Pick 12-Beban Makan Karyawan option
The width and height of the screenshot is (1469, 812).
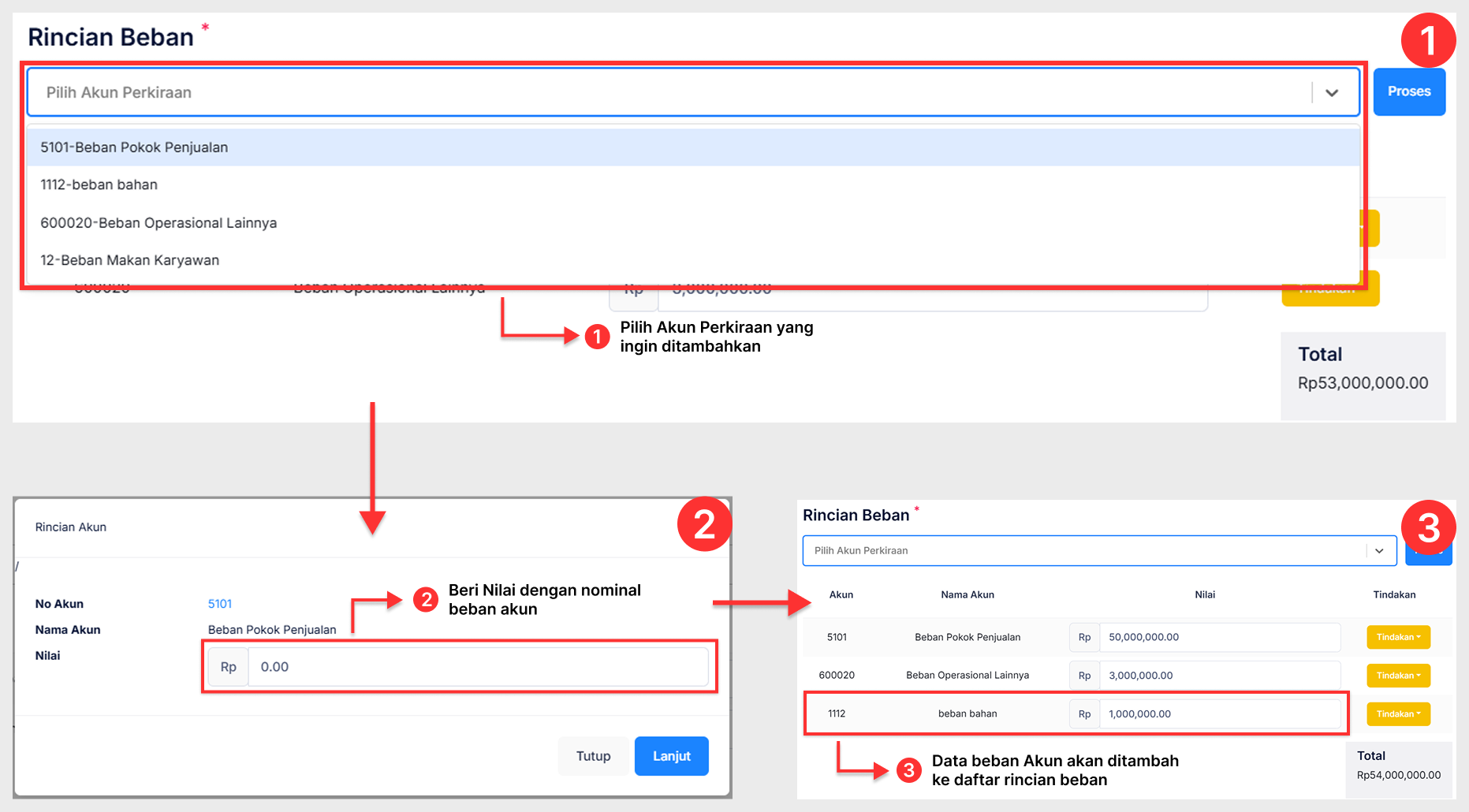point(130,260)
